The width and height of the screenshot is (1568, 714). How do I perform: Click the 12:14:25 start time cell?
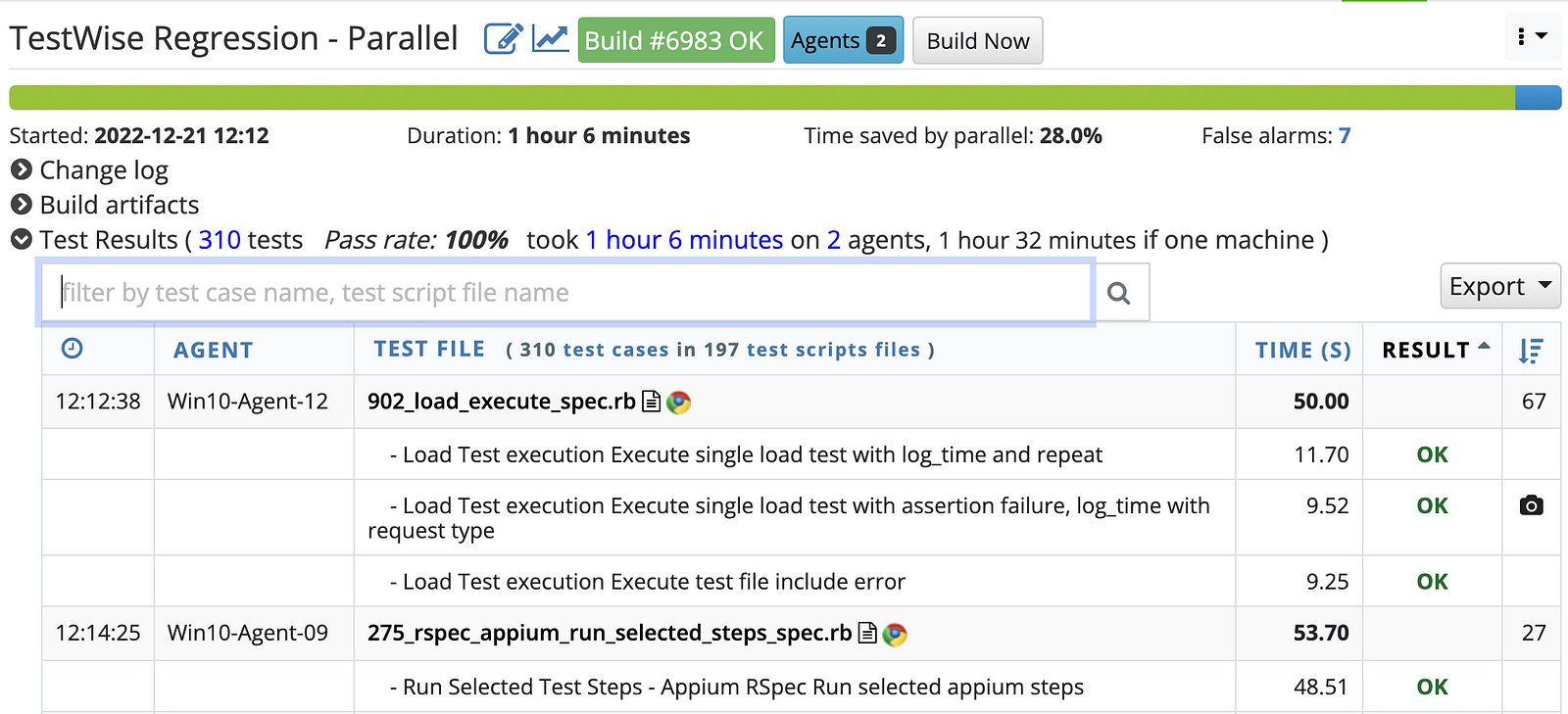pyautogui.click(x=98, y=634)
